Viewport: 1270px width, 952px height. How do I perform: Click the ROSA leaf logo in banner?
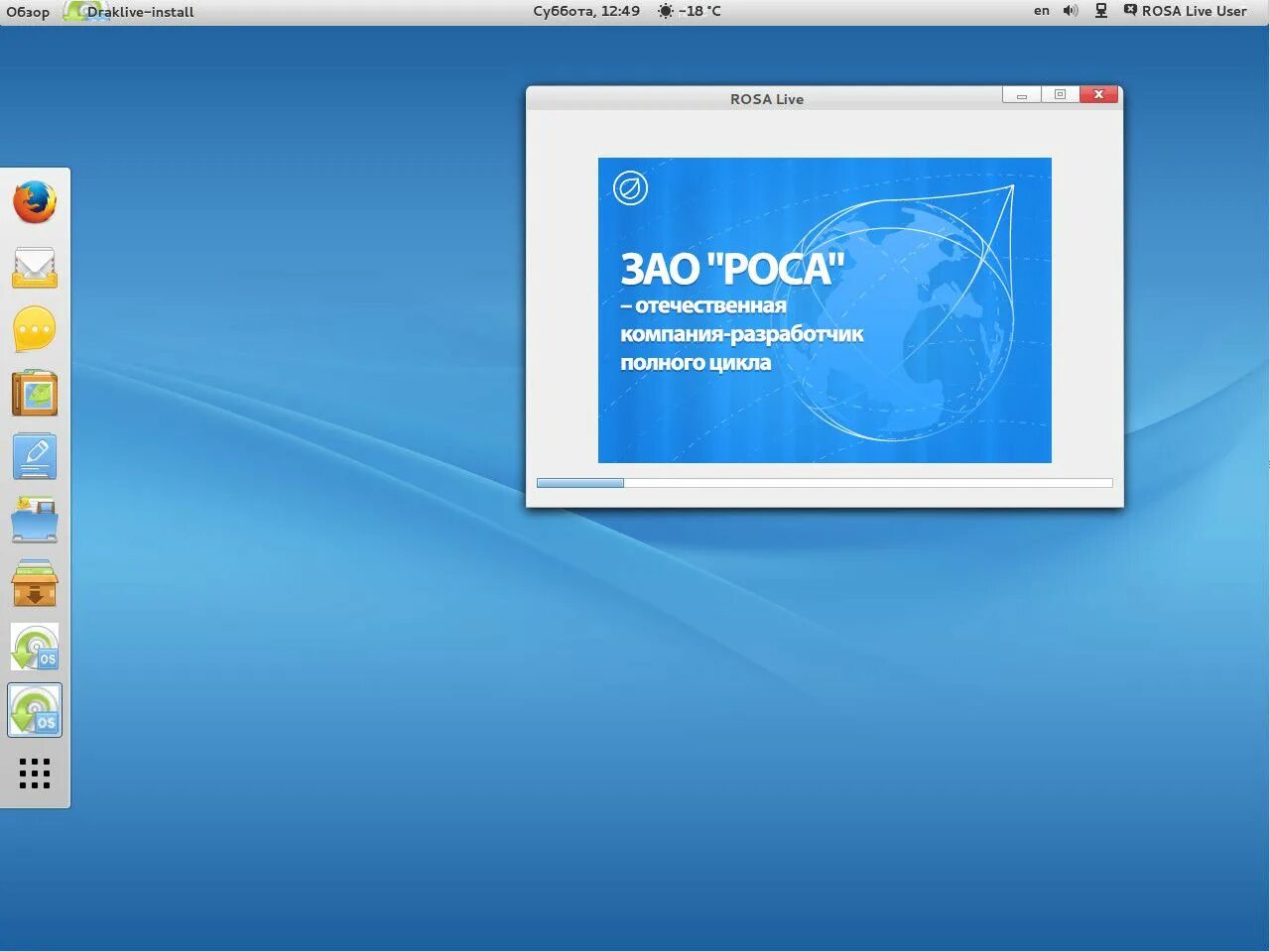[x=630, y=188]
